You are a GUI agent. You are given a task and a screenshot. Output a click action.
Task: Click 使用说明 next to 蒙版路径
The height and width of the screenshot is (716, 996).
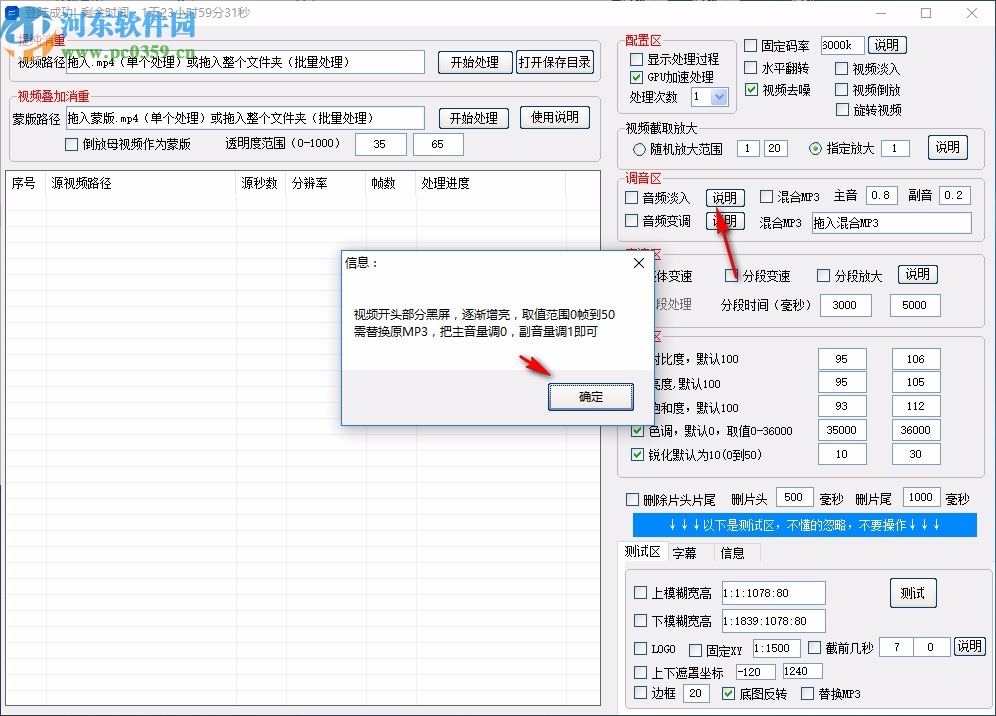tap(555, 117)
